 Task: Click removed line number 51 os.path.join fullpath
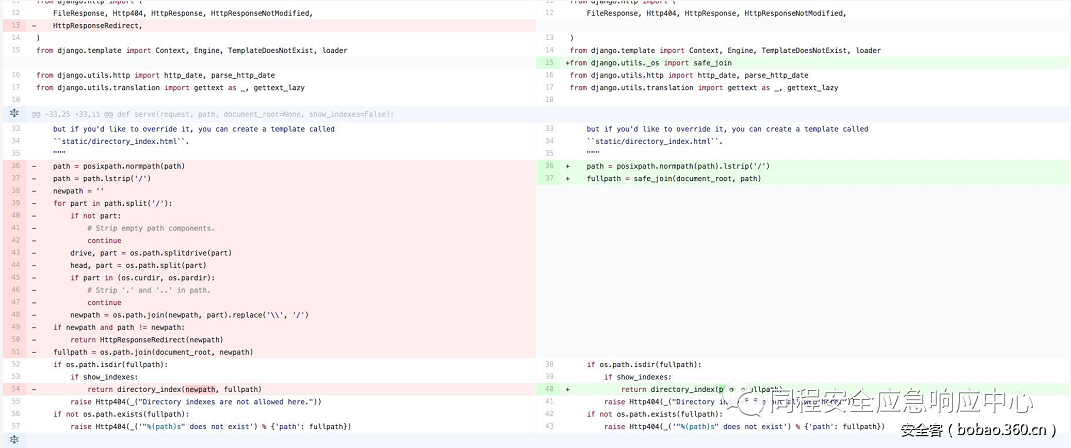pos(16,352)
